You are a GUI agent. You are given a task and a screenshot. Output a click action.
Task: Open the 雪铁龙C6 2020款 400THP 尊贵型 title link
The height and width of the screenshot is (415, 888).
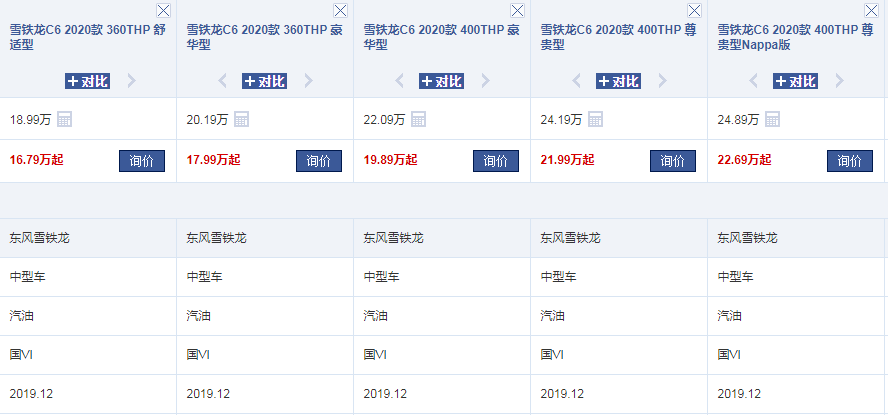point(618,37)
